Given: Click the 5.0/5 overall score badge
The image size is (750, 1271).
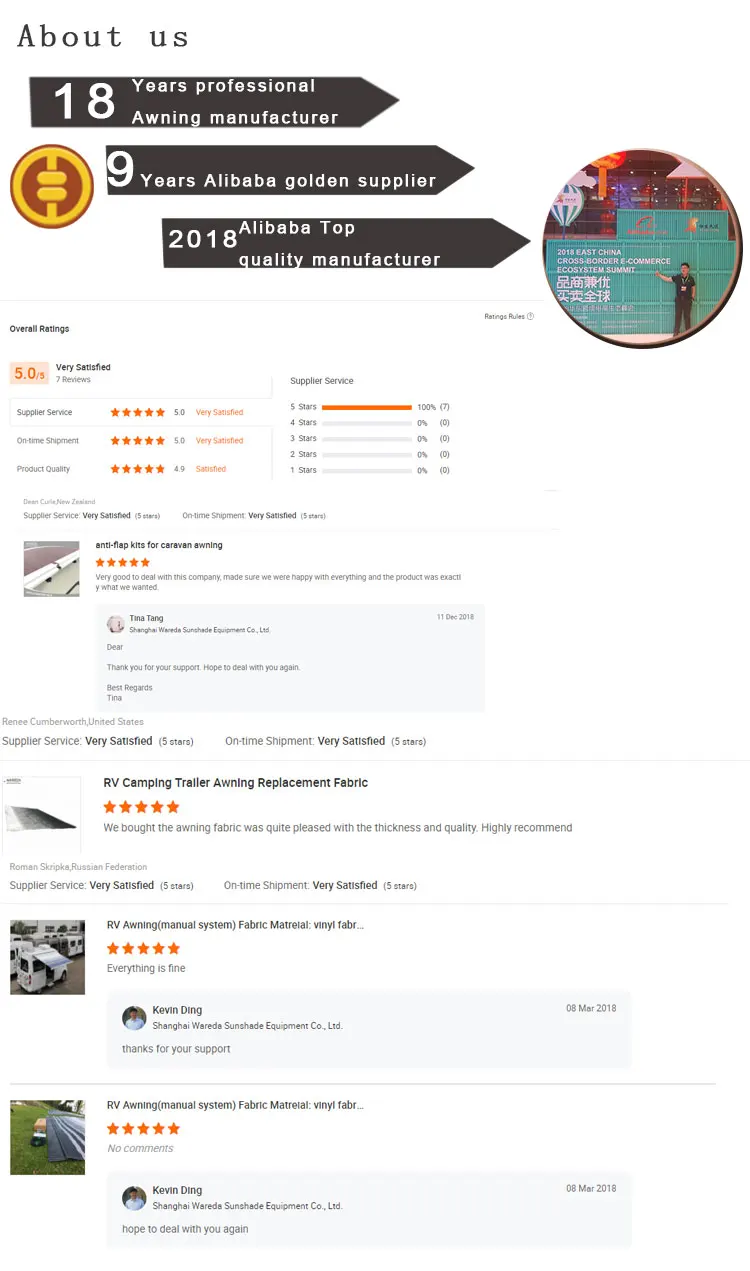Looking at the screenshot, I should pos(29,374).
